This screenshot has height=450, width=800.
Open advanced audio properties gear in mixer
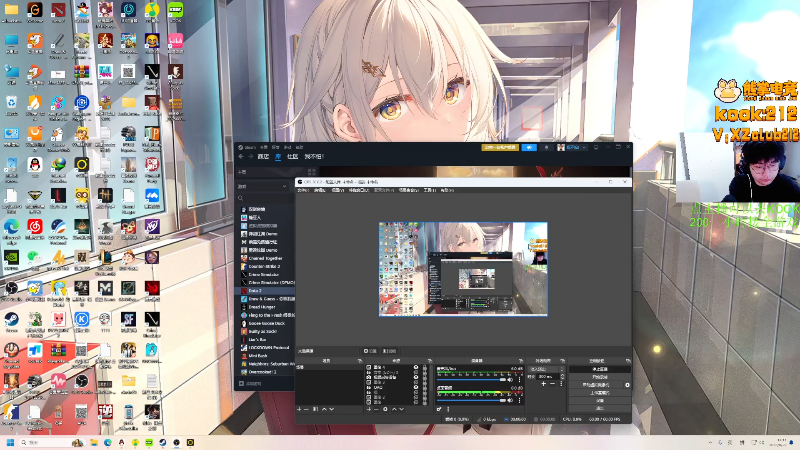click(x=439, y=409)
